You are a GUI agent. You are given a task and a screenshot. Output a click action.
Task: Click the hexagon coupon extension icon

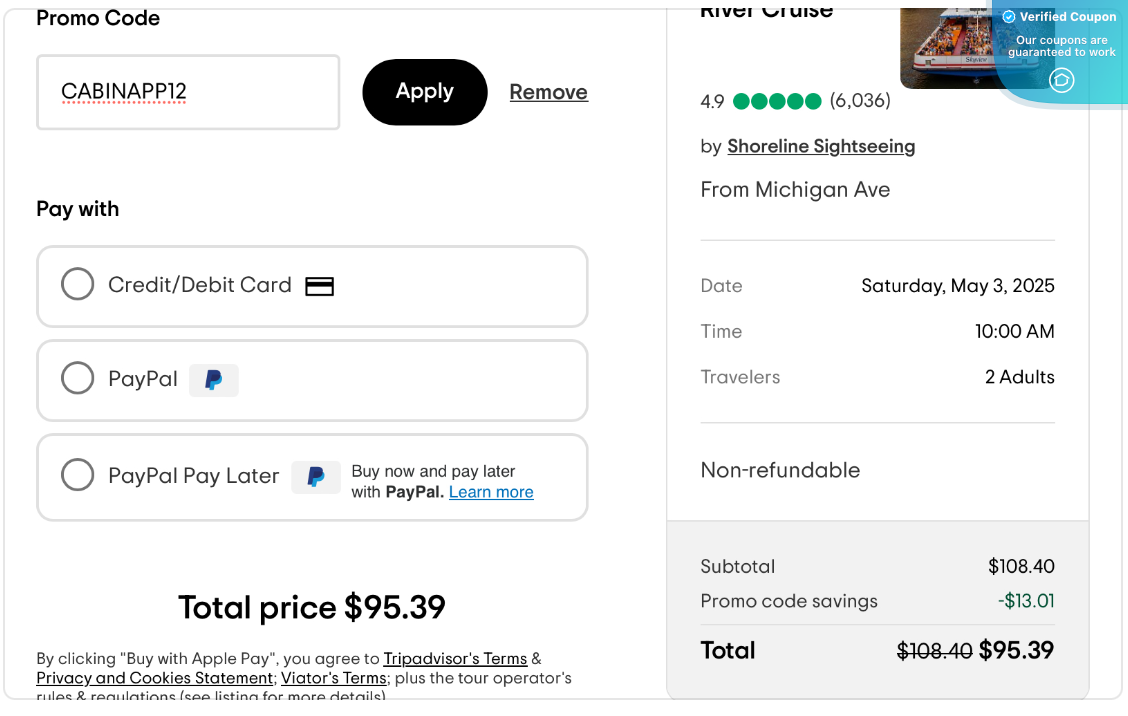coord(1062,80)
